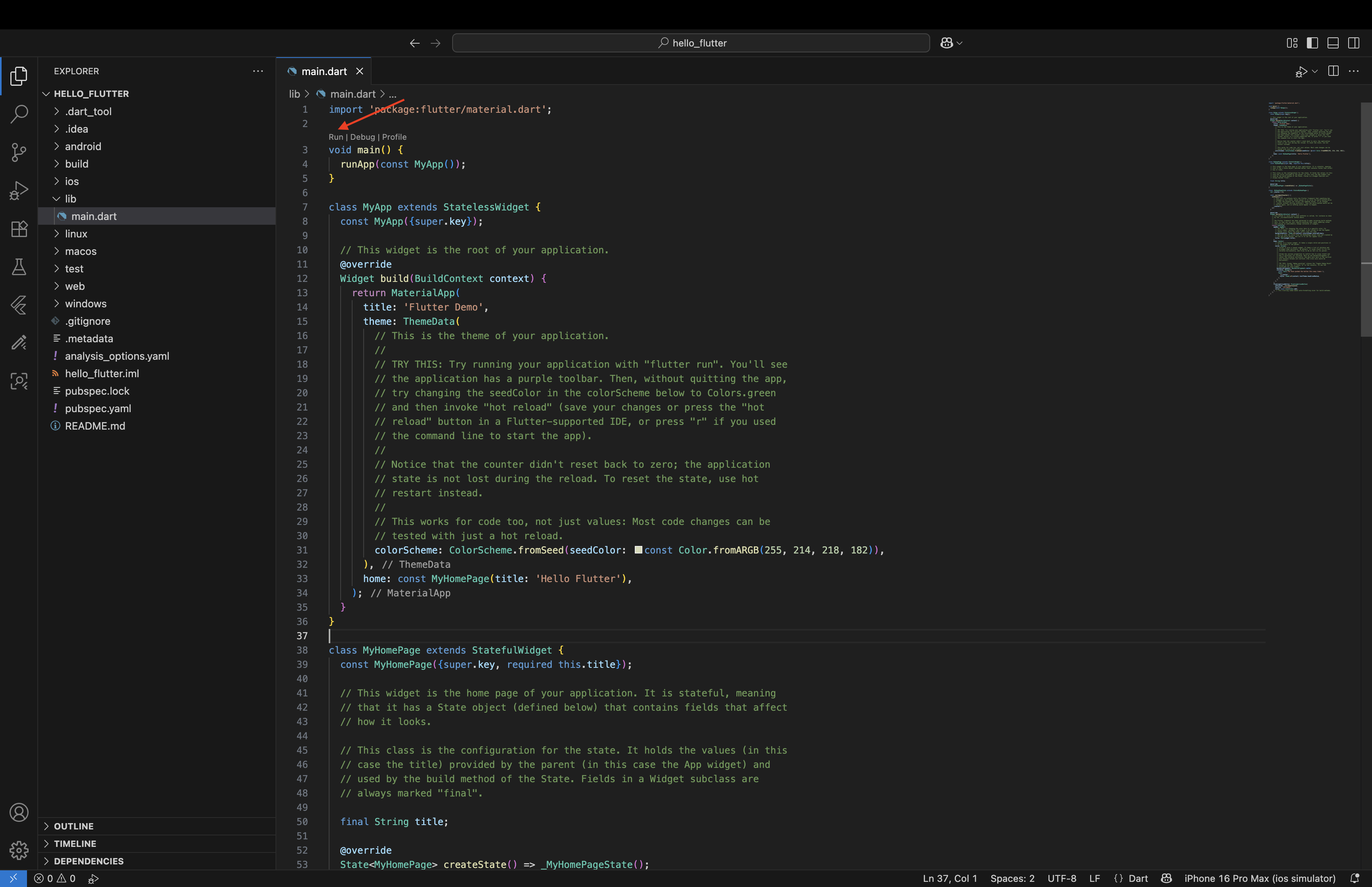Click the main.dart breadcrumb segment
The height and width of the screenshot is (887, 1372).
click(x=346, y=94)
